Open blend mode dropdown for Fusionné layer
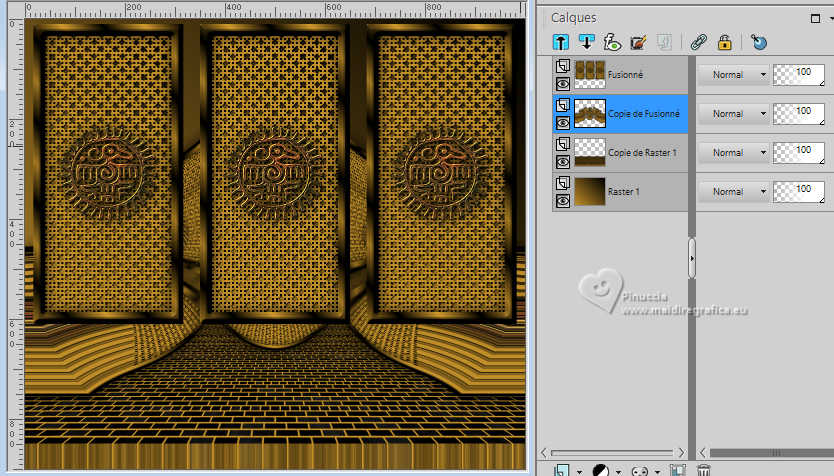 click(x=763, y=75)
